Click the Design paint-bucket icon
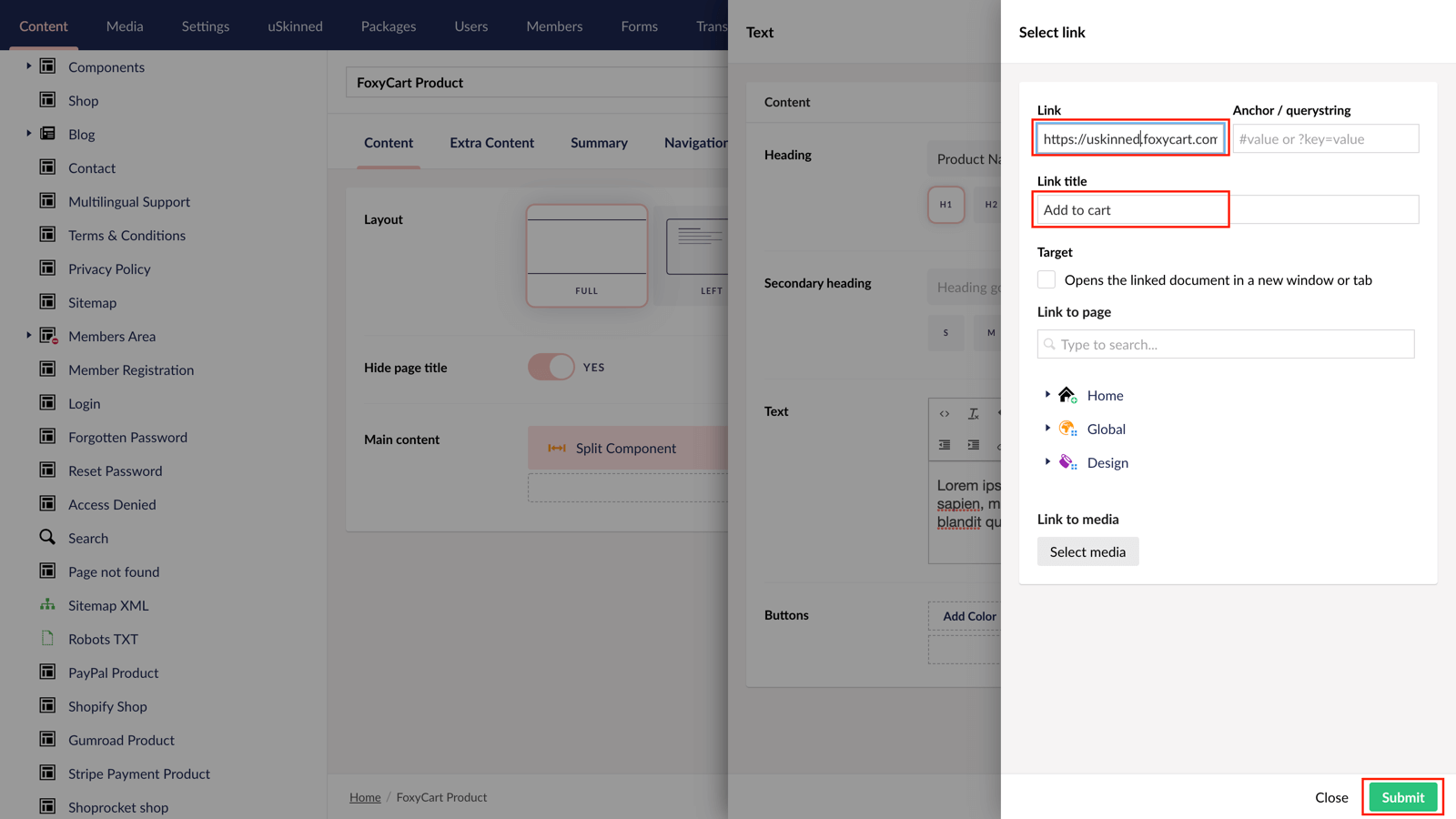Image resolution: width=1456 pixels, height=819 pixels. [x=1066, y=462]
